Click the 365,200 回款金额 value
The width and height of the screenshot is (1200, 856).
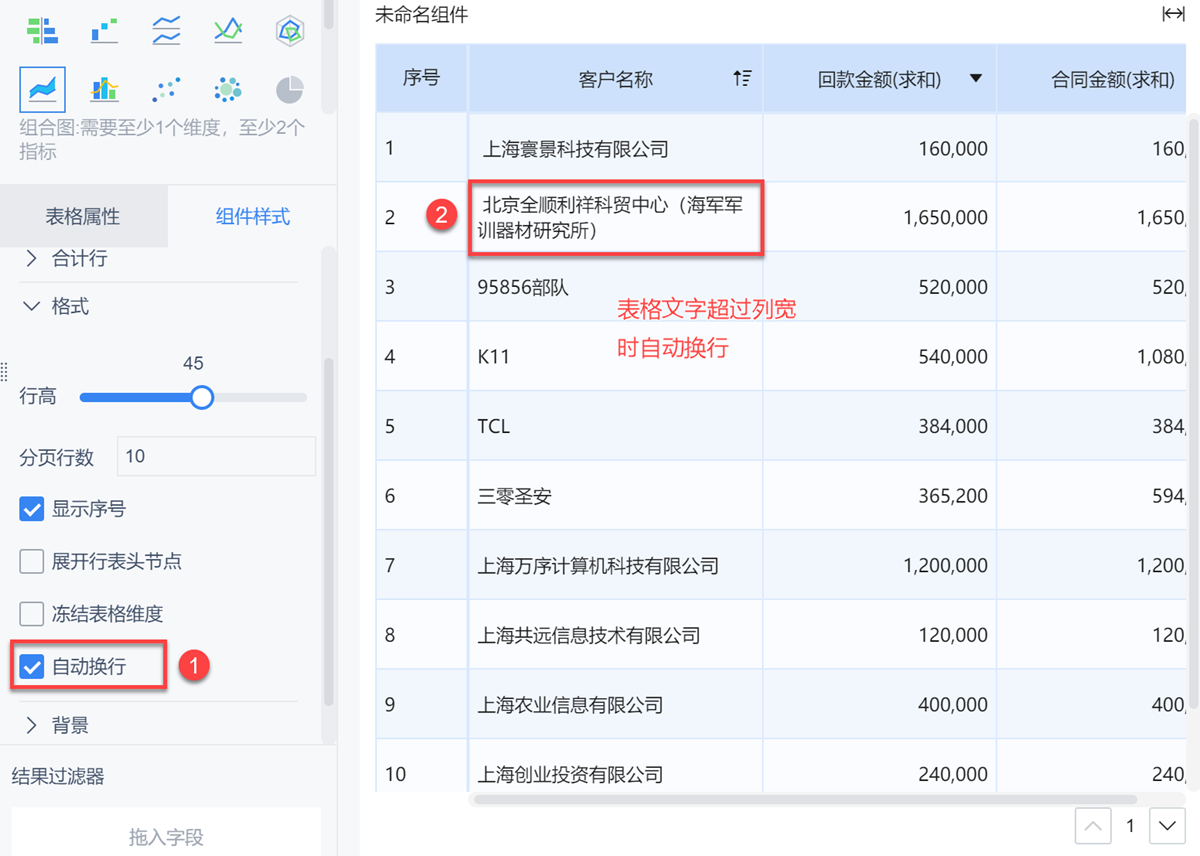(953, 496)
